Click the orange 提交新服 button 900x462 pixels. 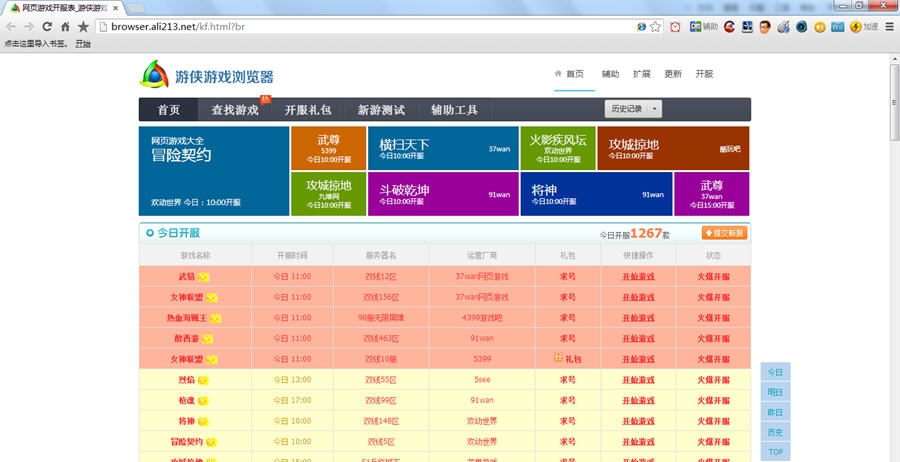coord(724,233)
